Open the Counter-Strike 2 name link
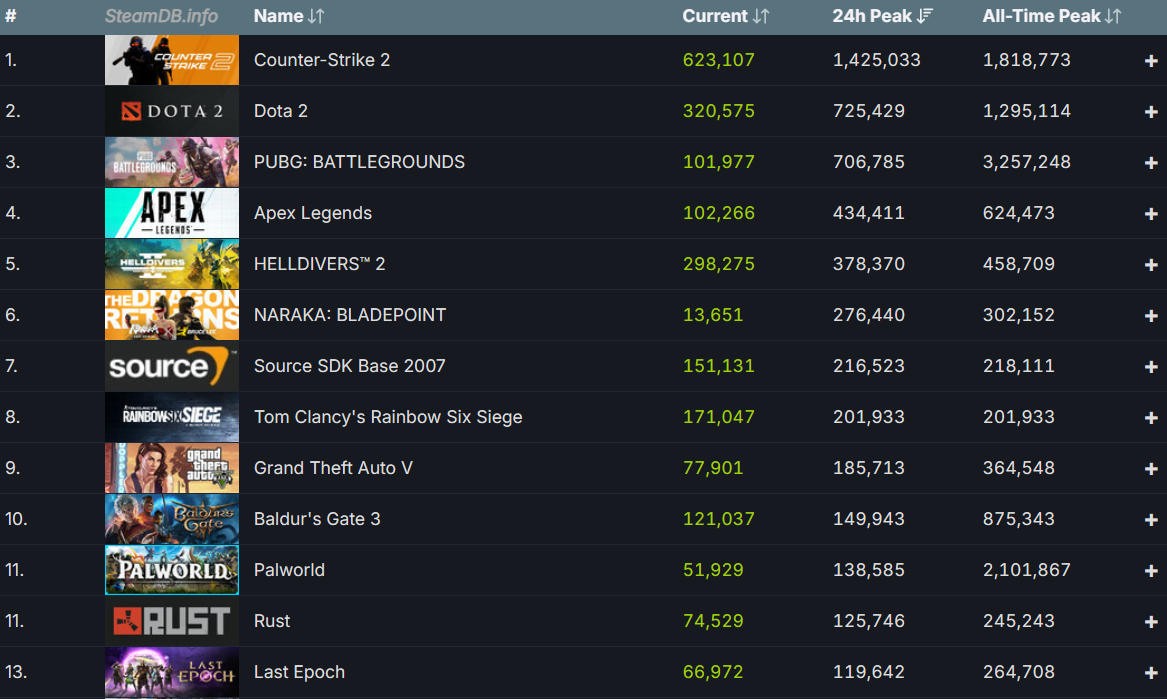Screen dimensions: 1167x699 point(322,60)
